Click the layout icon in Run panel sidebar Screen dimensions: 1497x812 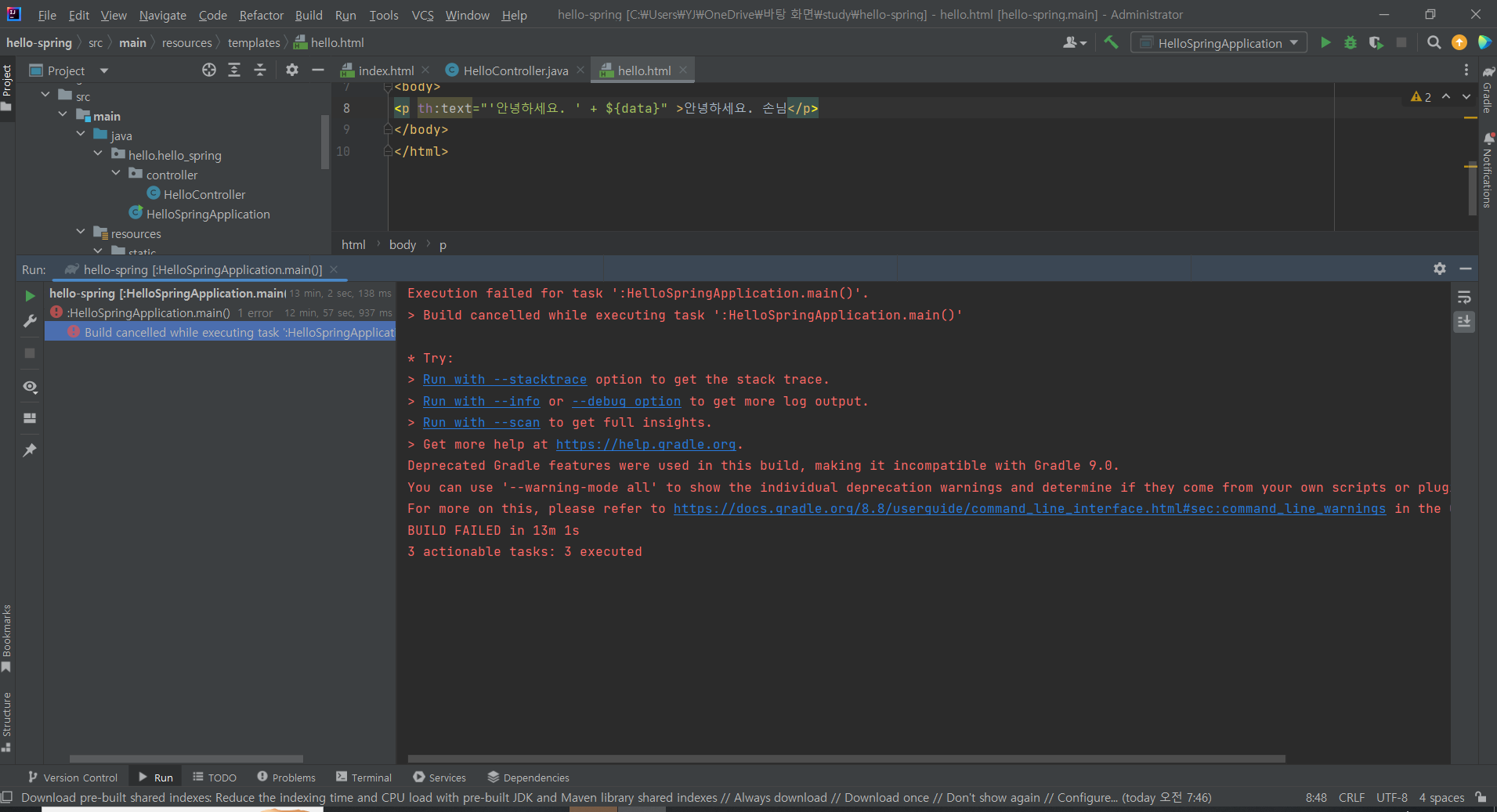[30, 418]
